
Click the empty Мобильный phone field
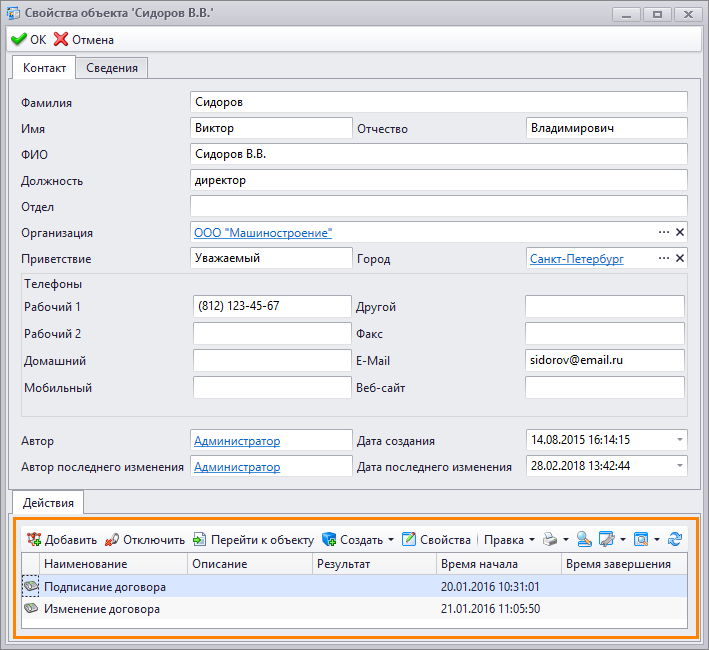click(x=272, y=388)
